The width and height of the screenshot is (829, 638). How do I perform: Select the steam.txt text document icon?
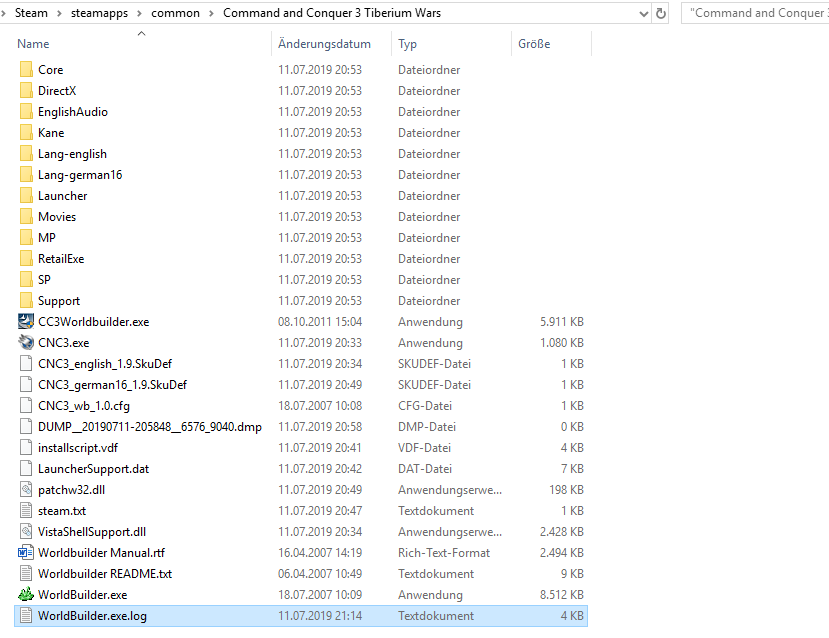pos(24,510)
